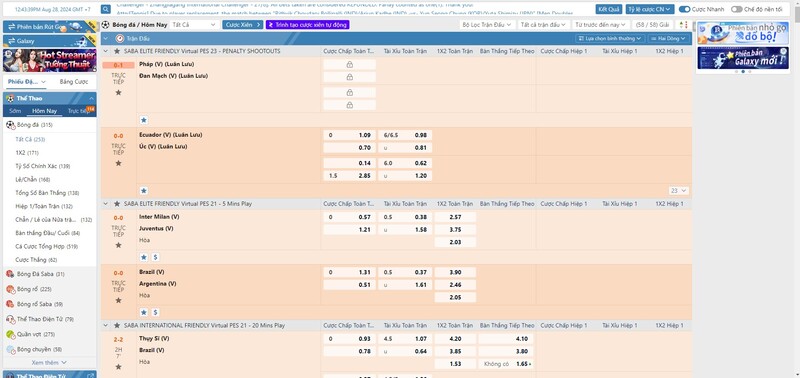Click Trình tạo cược xiên tự động button
The image size is (800, 378).
coord(307,24)
